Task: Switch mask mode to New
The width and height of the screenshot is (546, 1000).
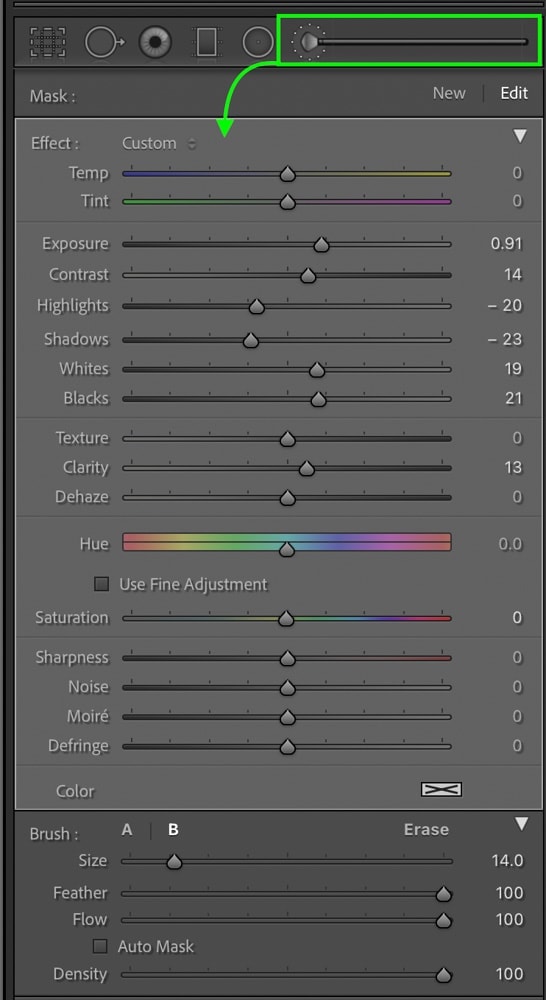Action: tap(449, 93)
